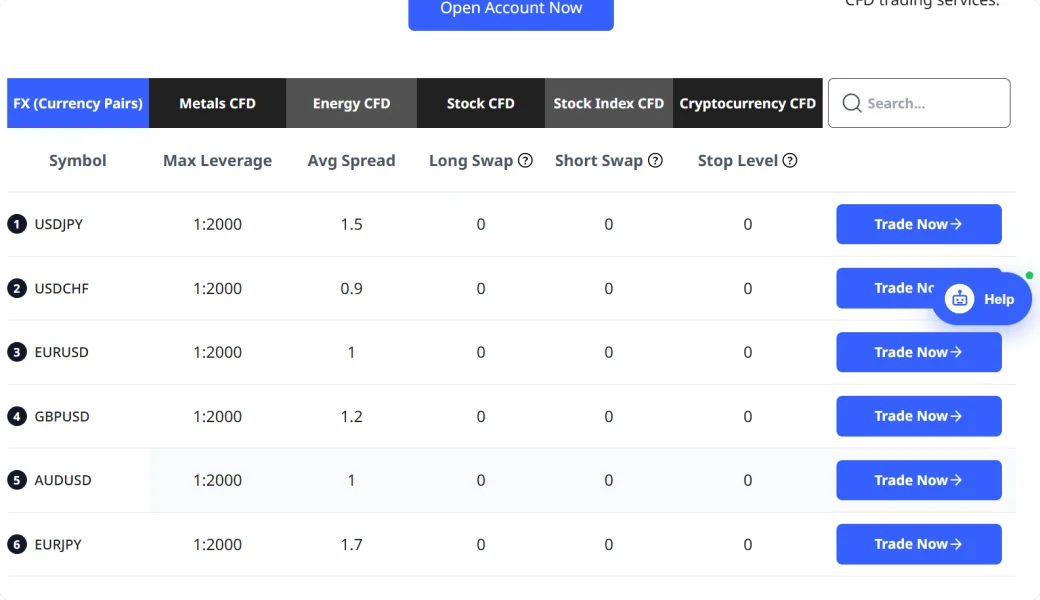1040x600 pixels.
Task: Click the Short Swap column header text
Action: point(599,160)
